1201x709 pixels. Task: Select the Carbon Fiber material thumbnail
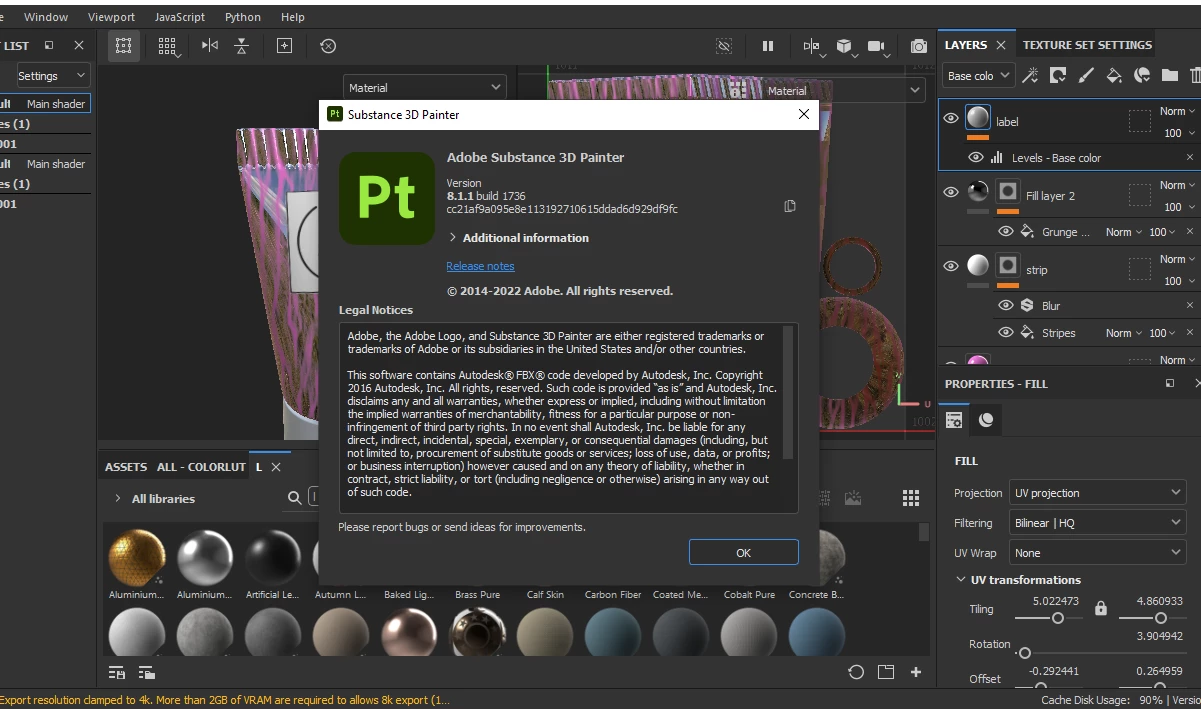[613, 558]
